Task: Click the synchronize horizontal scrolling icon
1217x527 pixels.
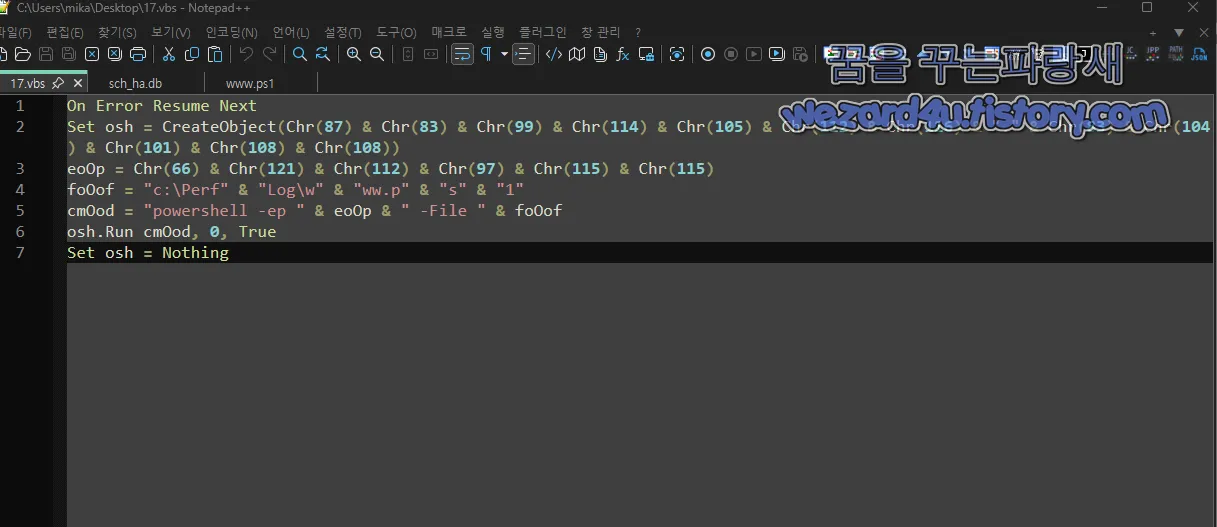Action: pyautogui.click(x=431, y=54)
